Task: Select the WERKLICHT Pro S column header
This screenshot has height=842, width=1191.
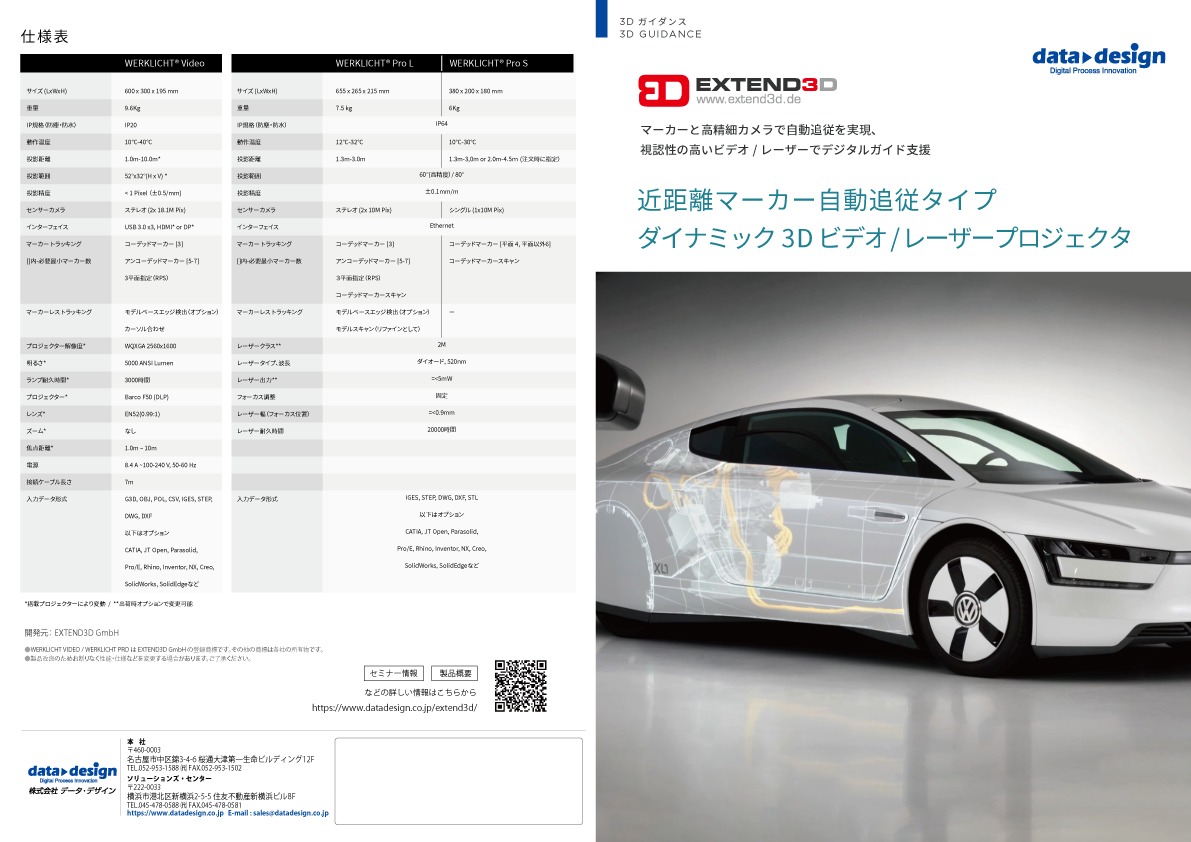Action: point(488,63)
